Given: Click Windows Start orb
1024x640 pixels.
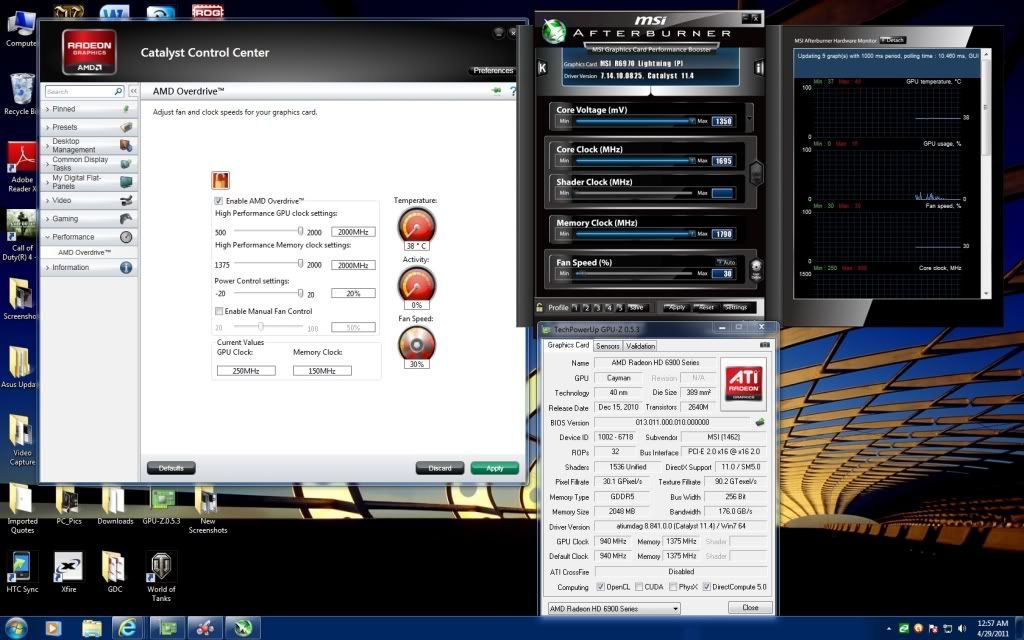Looking at the screenshot, I should coord(16,628).
